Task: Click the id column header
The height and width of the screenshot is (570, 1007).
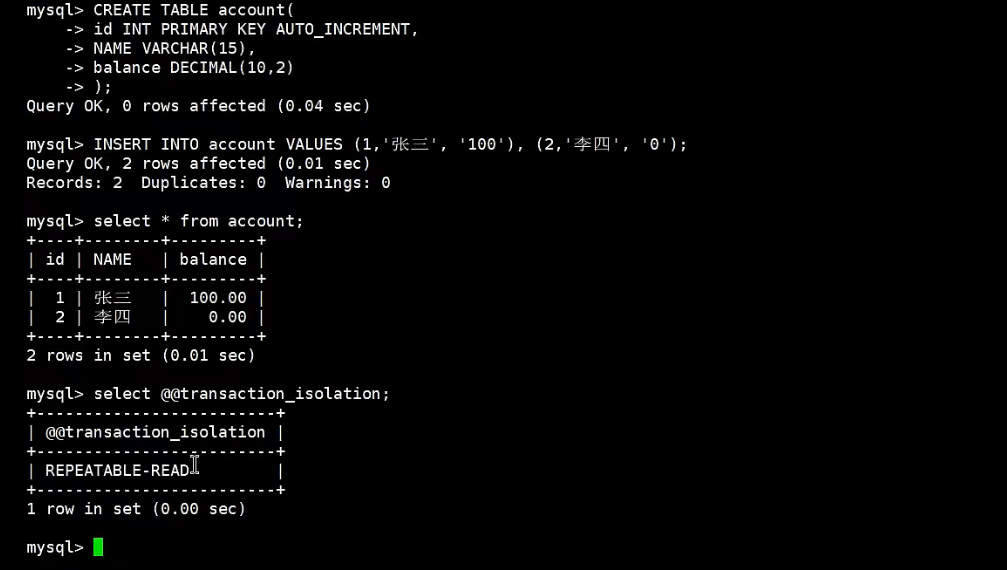Action: click(x=55, y=259)
